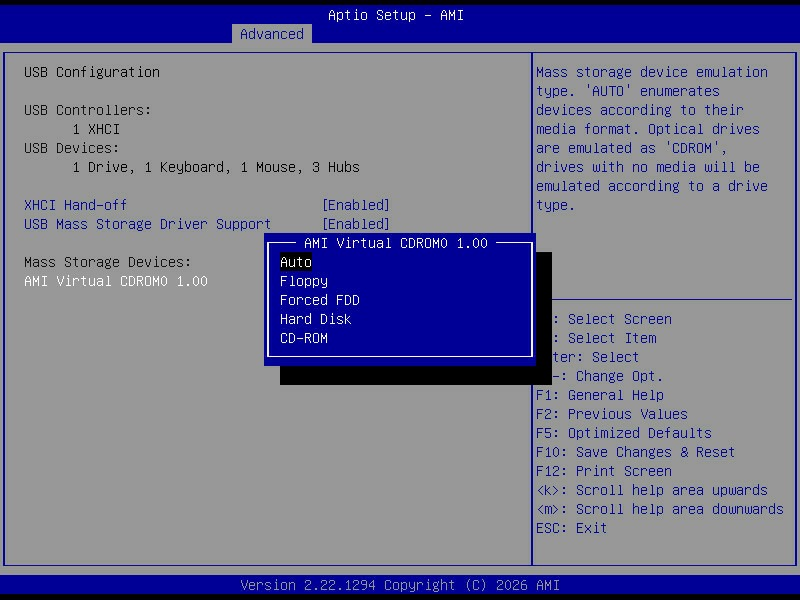The width and height of the screenshot is (800, 600).
Task: Click F10: Save Changes & Reset hint
Action: click(635, 452)
